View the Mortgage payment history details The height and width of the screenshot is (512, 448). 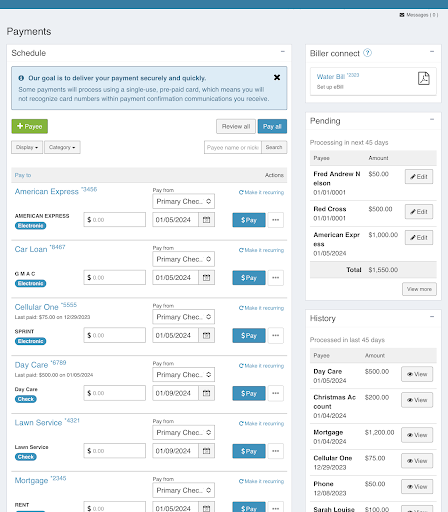[417, 435]
